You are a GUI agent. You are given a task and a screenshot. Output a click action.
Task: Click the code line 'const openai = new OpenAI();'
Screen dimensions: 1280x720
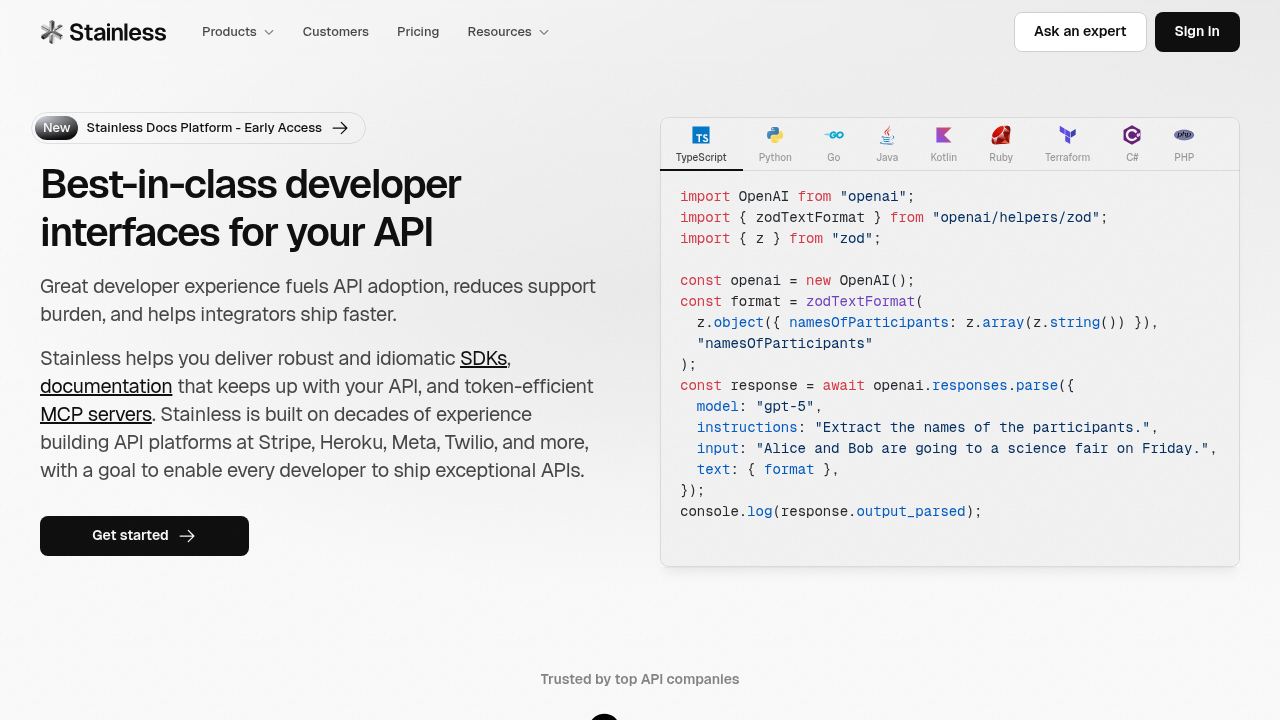coord(797,280)
